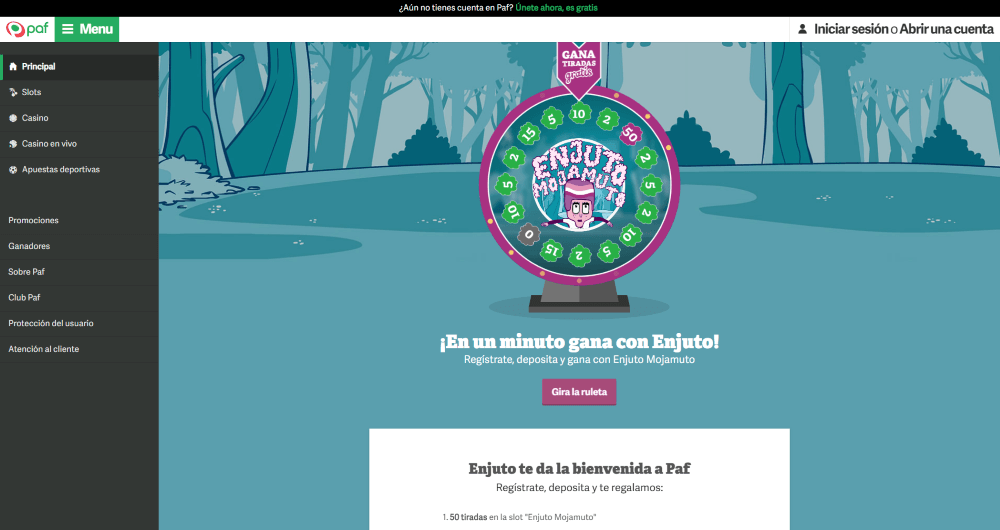Viewport: 1000px width, 530px height.
Task: Click the purple 50 badge on wheel
Action: (x=629, y=135)
